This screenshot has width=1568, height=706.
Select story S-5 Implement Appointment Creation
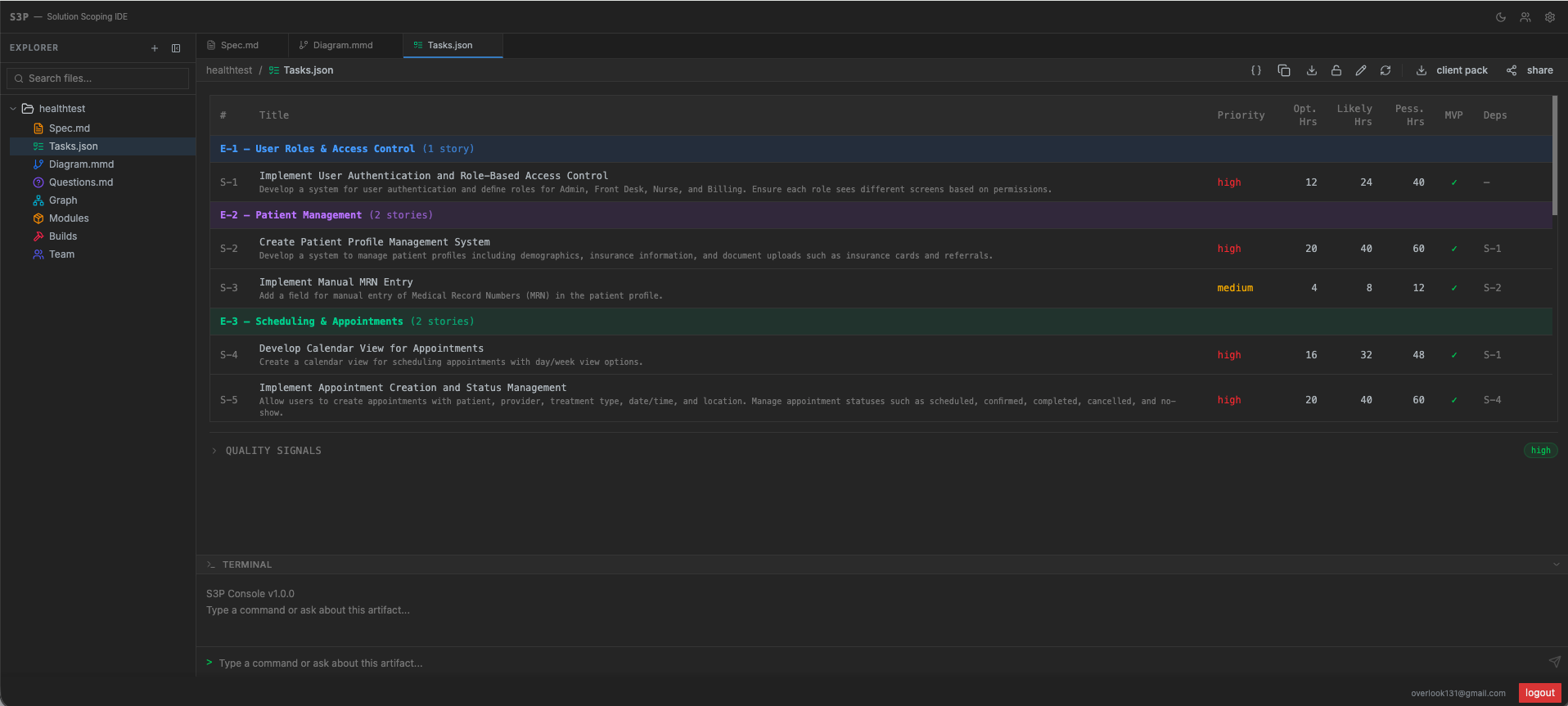tap(881, 399)
